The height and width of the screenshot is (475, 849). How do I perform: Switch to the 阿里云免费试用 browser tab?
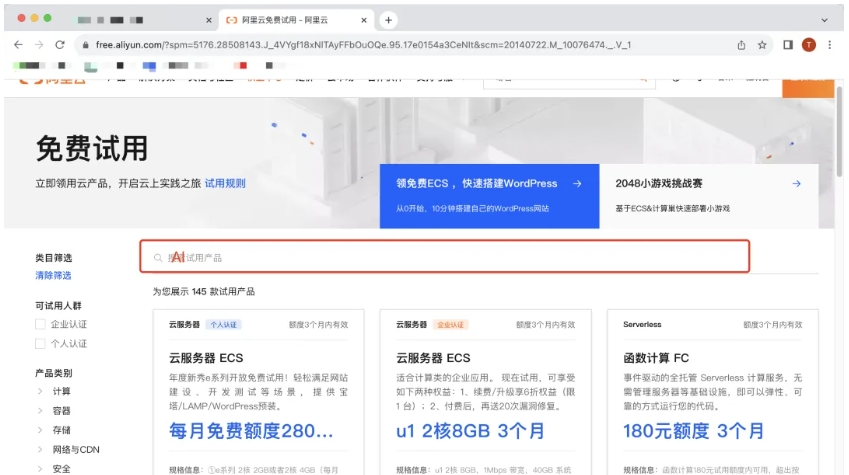click(295, 20)
